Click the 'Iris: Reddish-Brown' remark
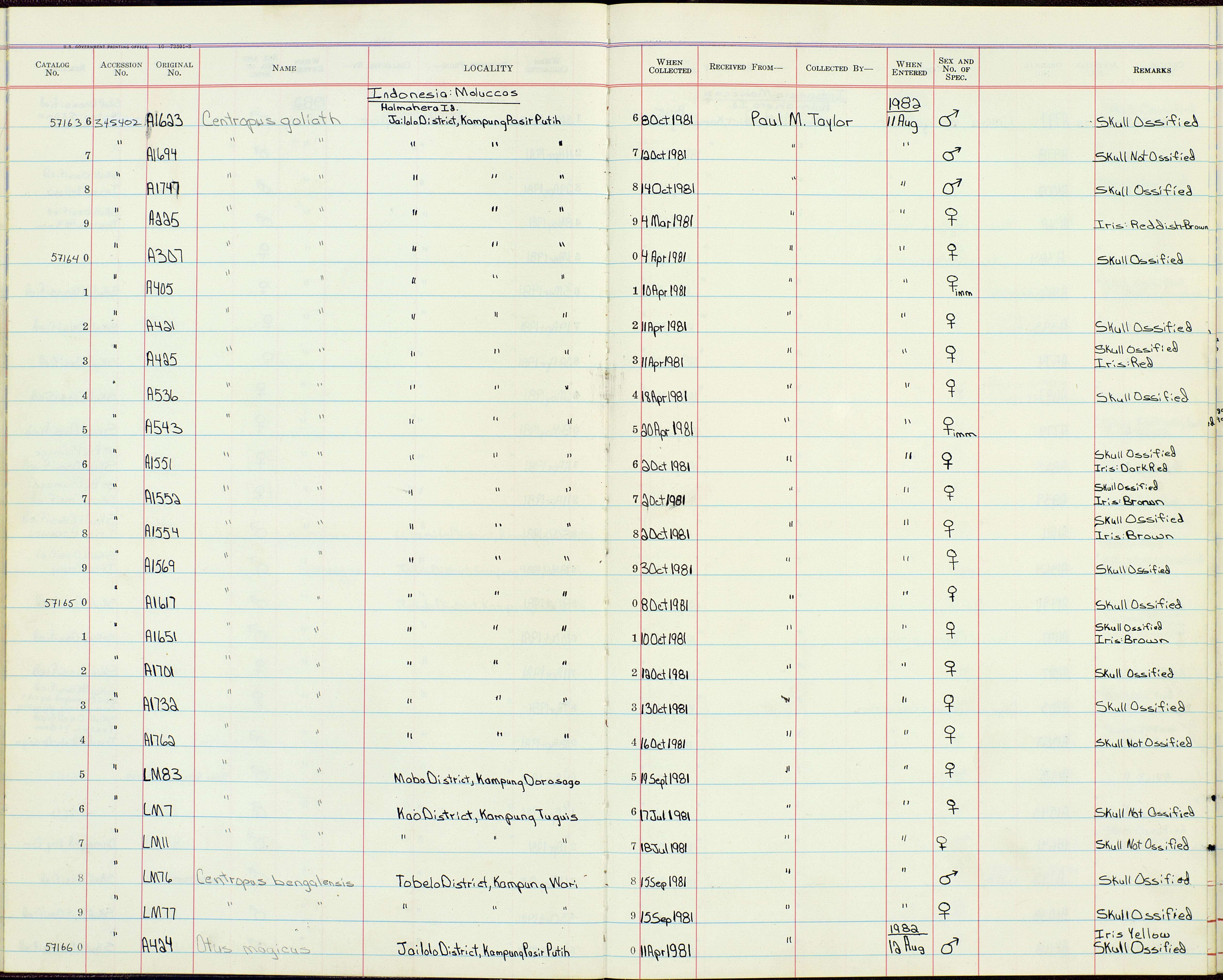This screenshot has height=980, width=1223. 1151,226
